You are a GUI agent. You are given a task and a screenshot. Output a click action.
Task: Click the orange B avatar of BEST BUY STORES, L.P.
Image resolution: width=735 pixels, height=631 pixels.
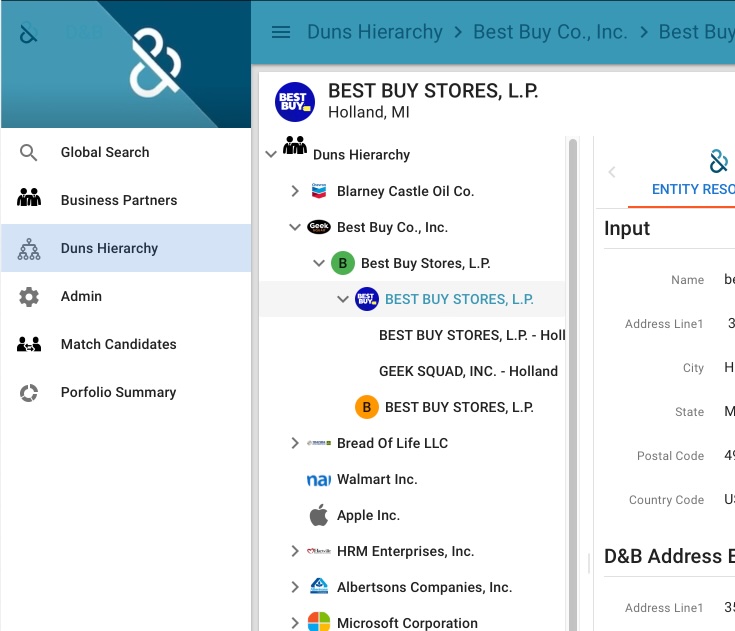pos(367,407)
